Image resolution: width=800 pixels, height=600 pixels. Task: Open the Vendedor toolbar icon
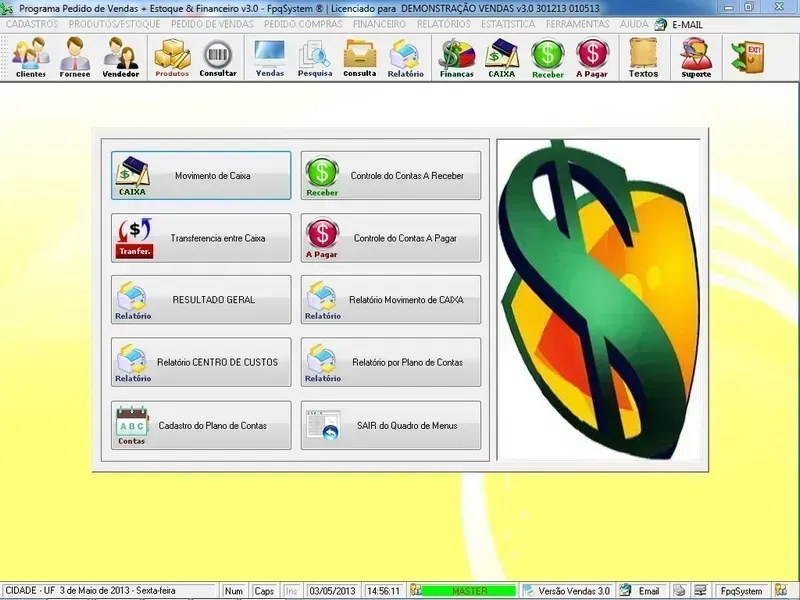coord(121,57)
